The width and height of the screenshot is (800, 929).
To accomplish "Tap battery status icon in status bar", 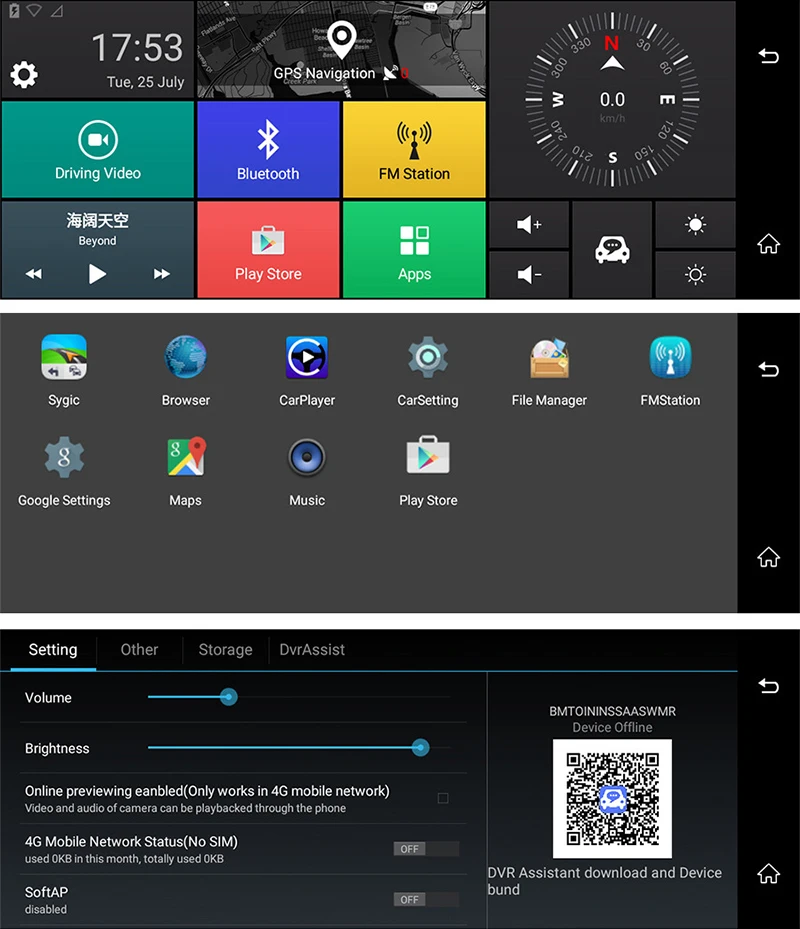I will (14, 11).
